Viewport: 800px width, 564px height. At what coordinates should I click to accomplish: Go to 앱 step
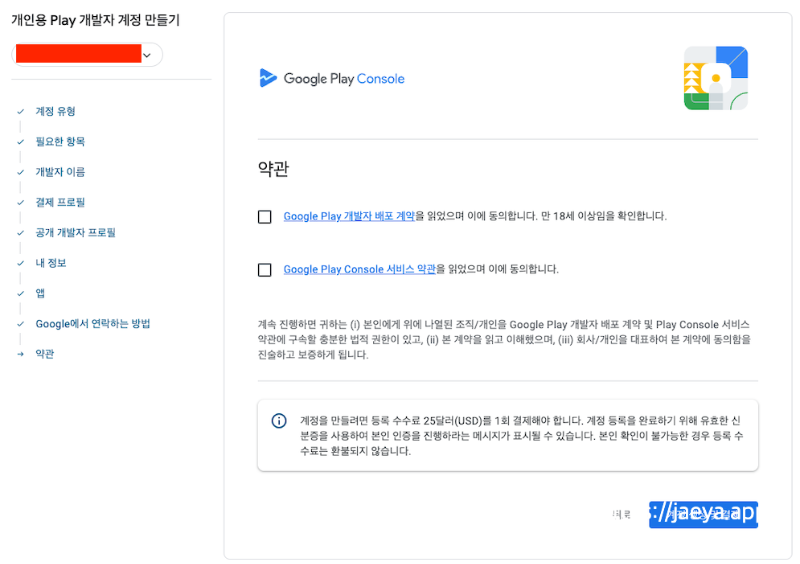[40, 293]
